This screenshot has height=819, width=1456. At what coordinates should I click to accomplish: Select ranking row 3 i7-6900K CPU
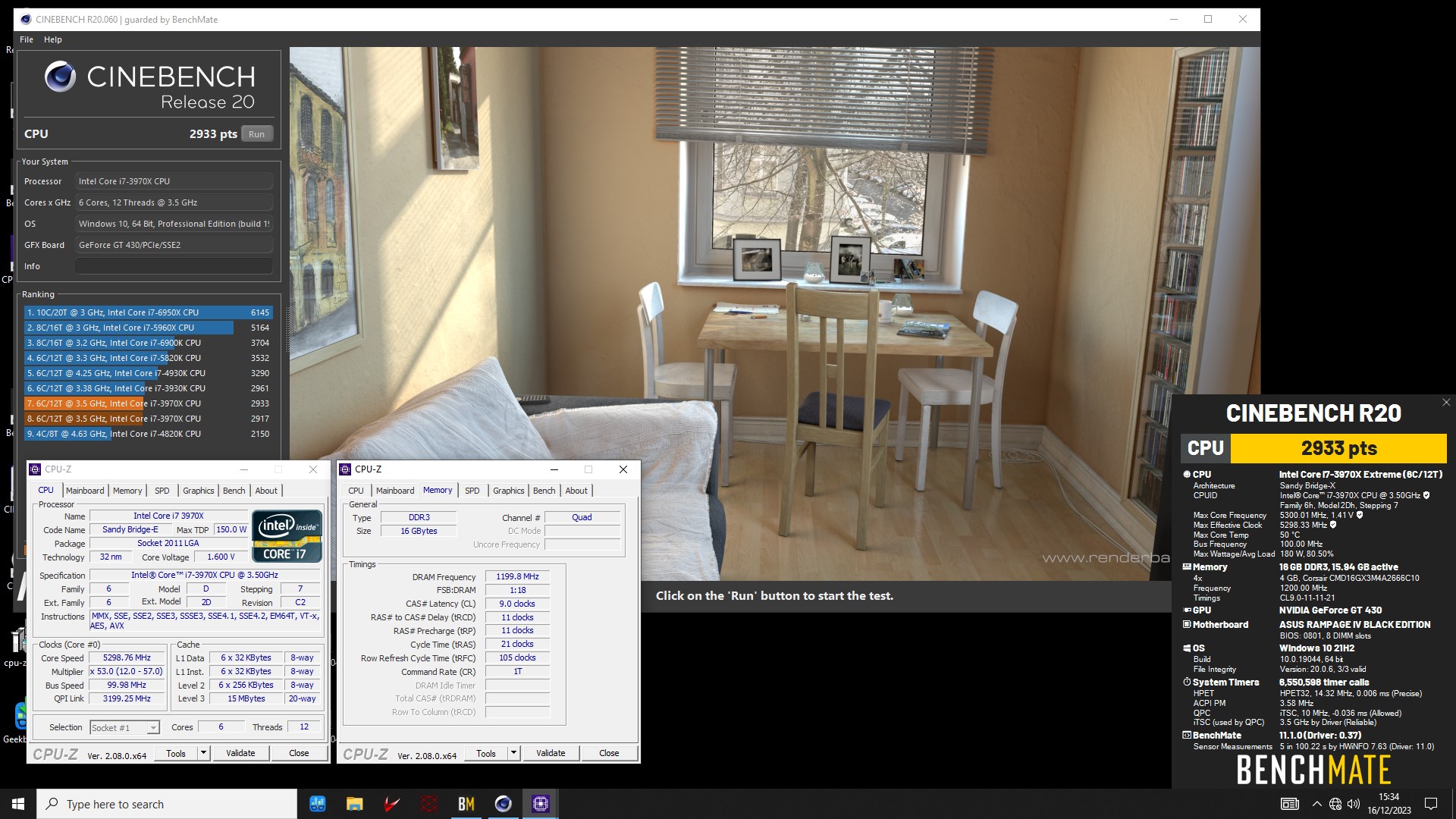point(149,343)
